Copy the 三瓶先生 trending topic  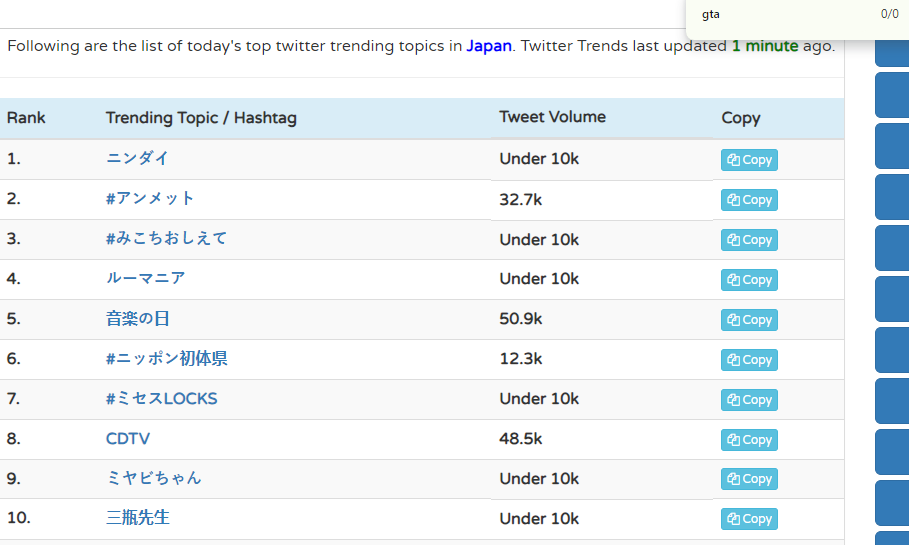coord(749,519)
